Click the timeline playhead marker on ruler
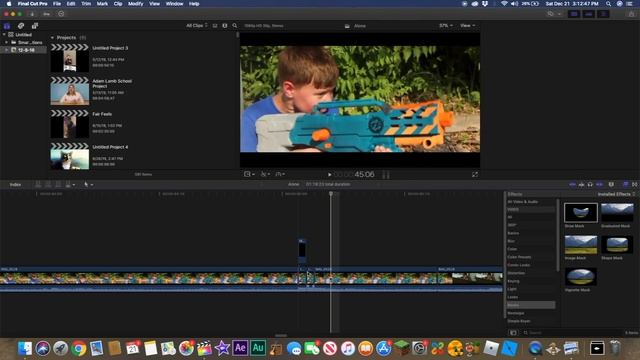Viewport: 640px width, 360px height. coord(331,194)
